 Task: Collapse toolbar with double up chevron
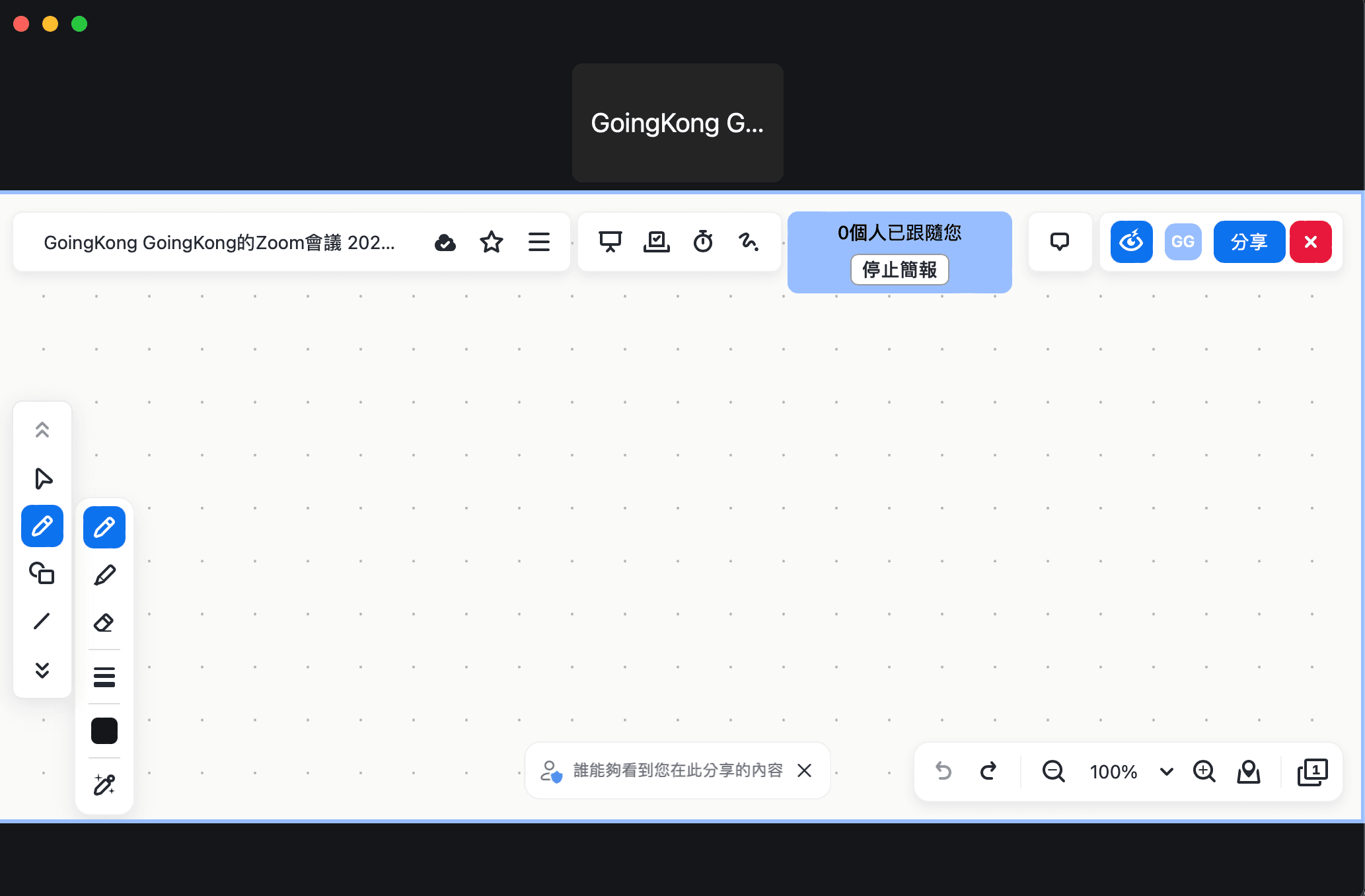click(x=42, y=430)
